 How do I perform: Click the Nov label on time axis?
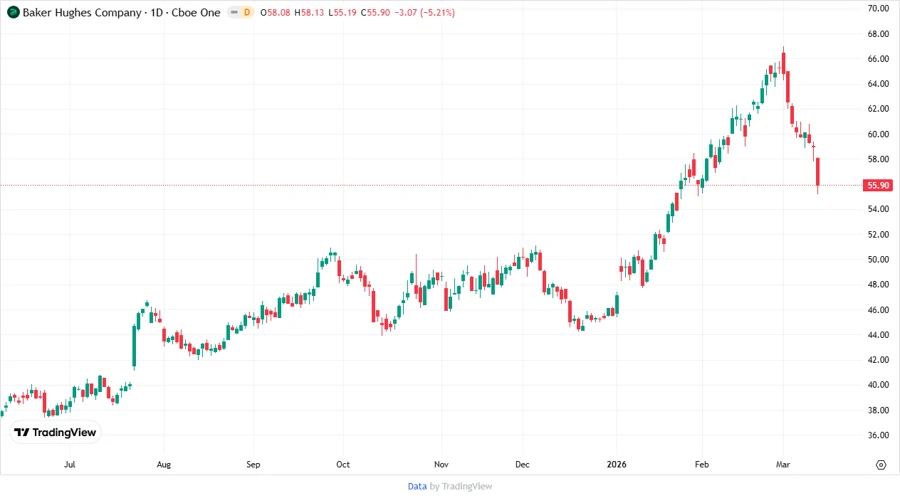(441, 464)
